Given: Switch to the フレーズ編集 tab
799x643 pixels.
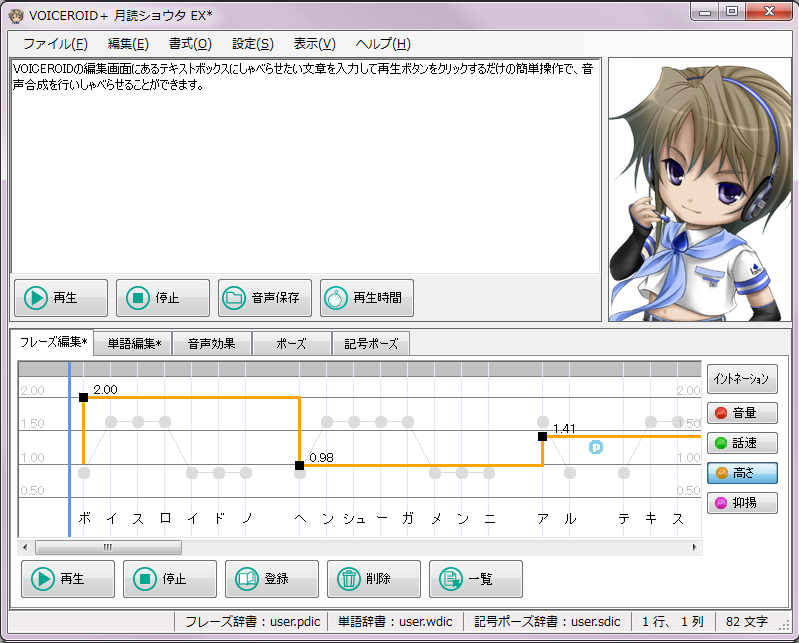Looking at the screenshot, I should [53, 342].
